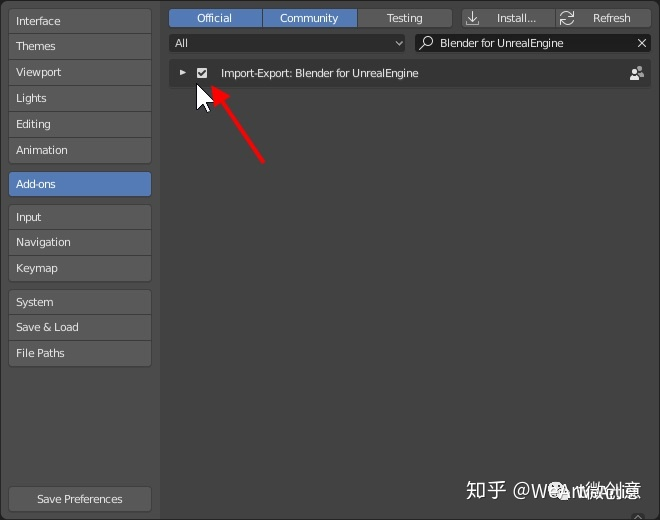Click the circular arrows icon on Refresh
This screenshot has width=660, height=520.
coord(567,18)
